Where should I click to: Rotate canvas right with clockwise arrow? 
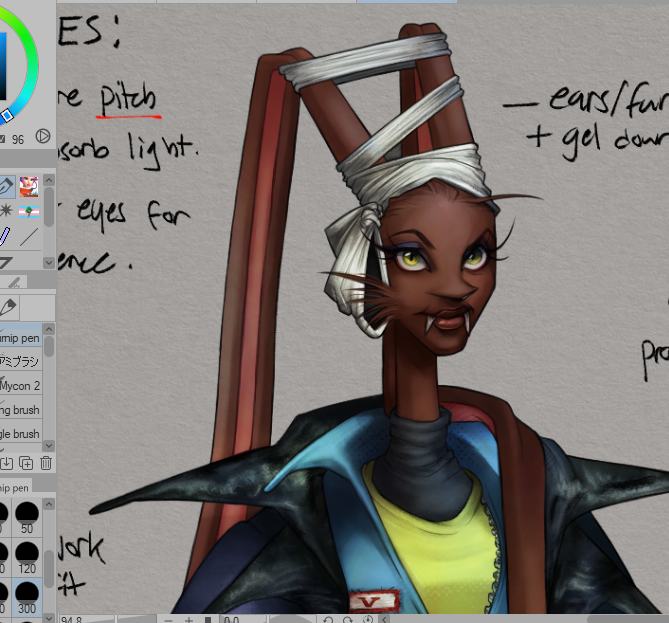pyautogui.click(x=348, y=620)
